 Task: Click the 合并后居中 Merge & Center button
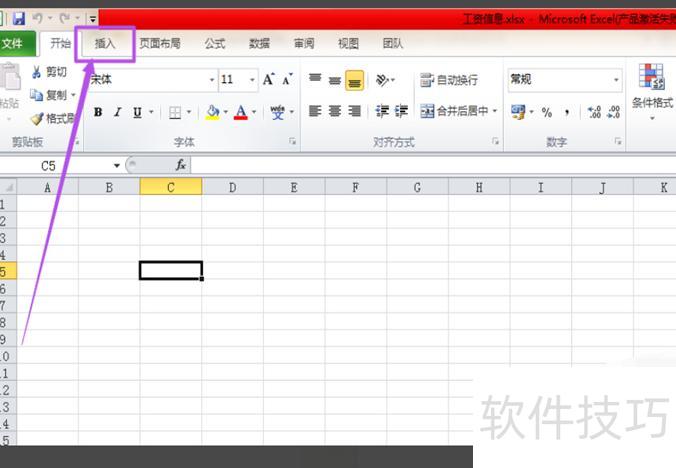pyautogui.click(x=454, y=111)
